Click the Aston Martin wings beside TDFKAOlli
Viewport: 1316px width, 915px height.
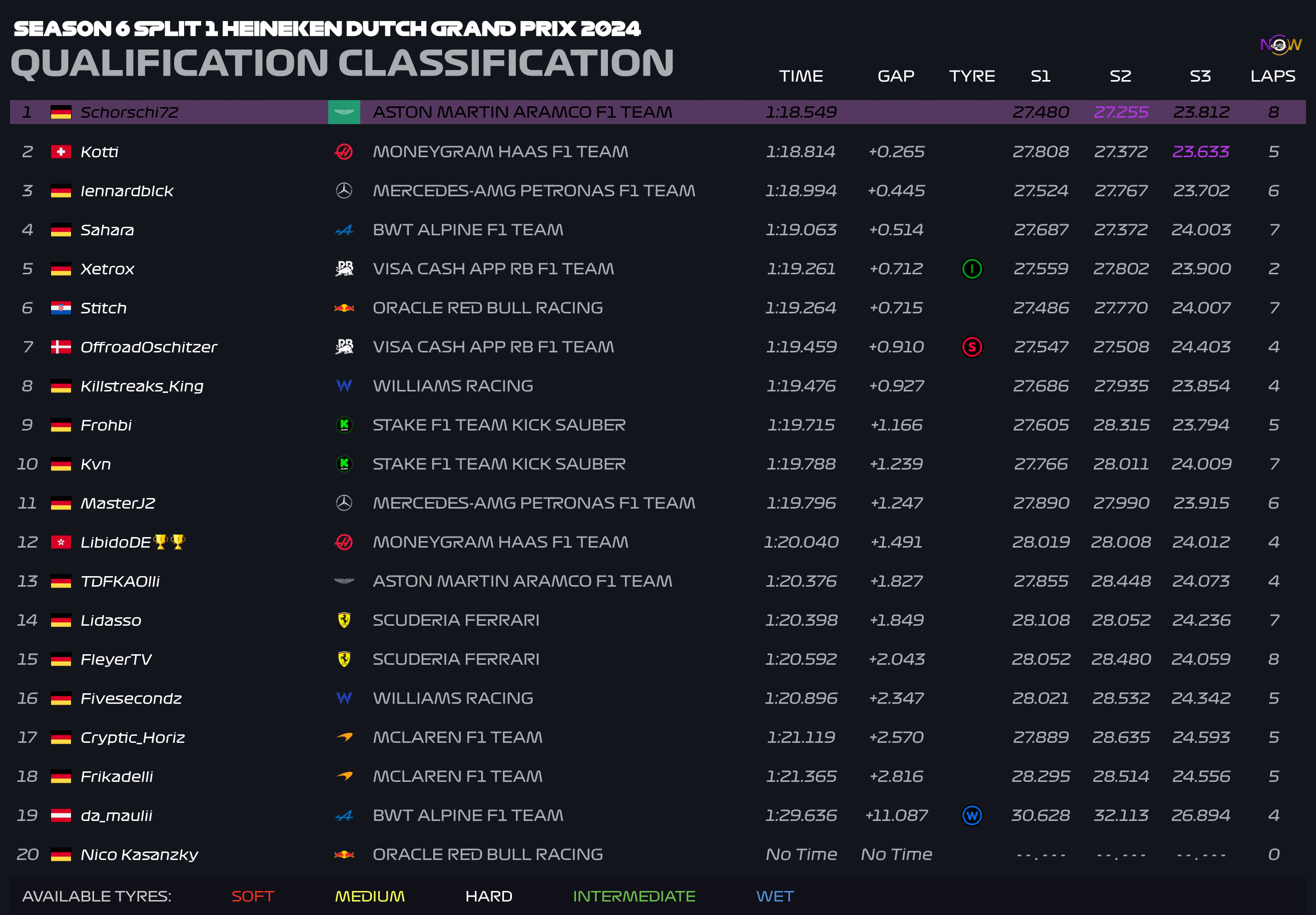344,581
